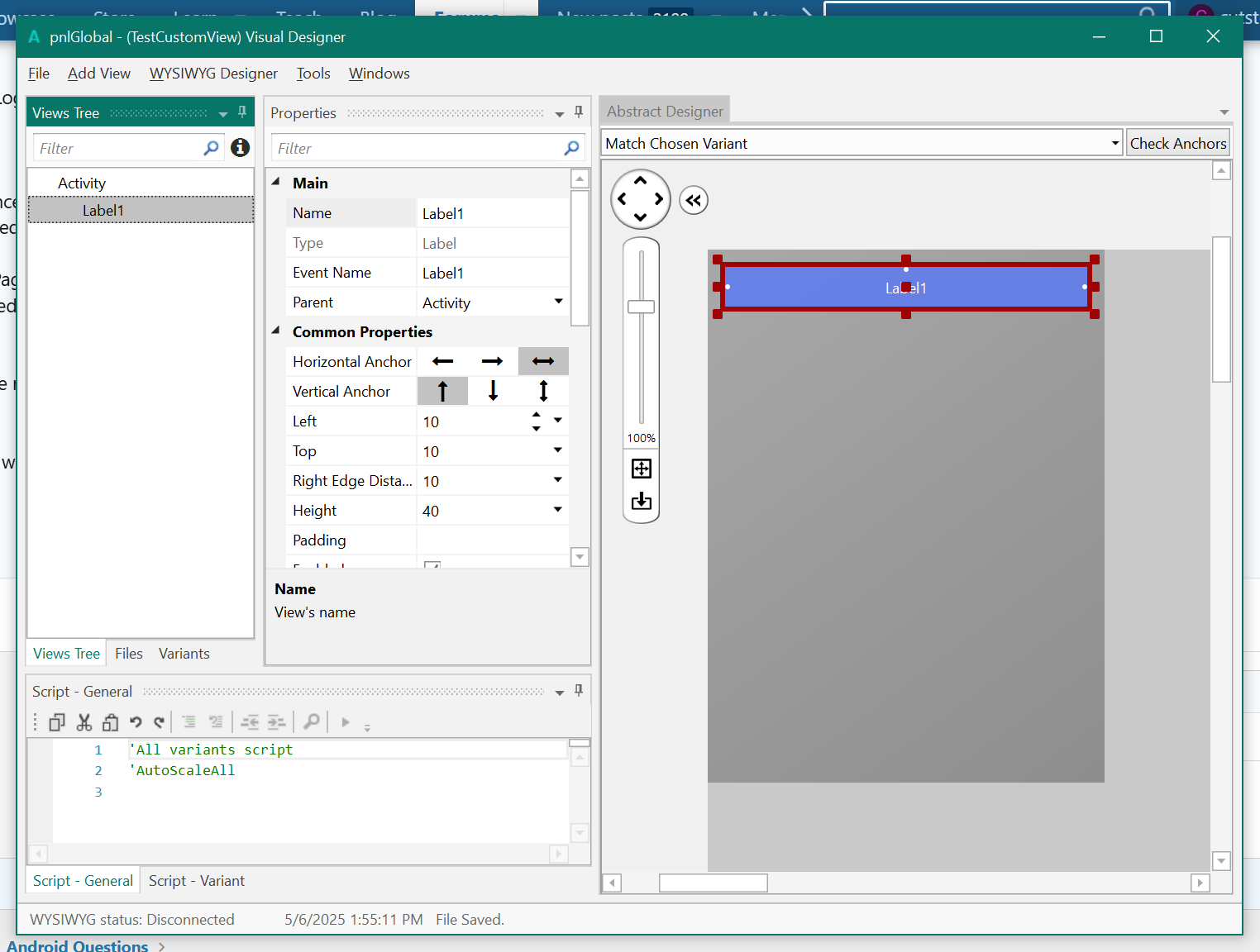Click the undo arrow in script toolbar
This screenshot has height=952, width=1260.
[136, 722]
